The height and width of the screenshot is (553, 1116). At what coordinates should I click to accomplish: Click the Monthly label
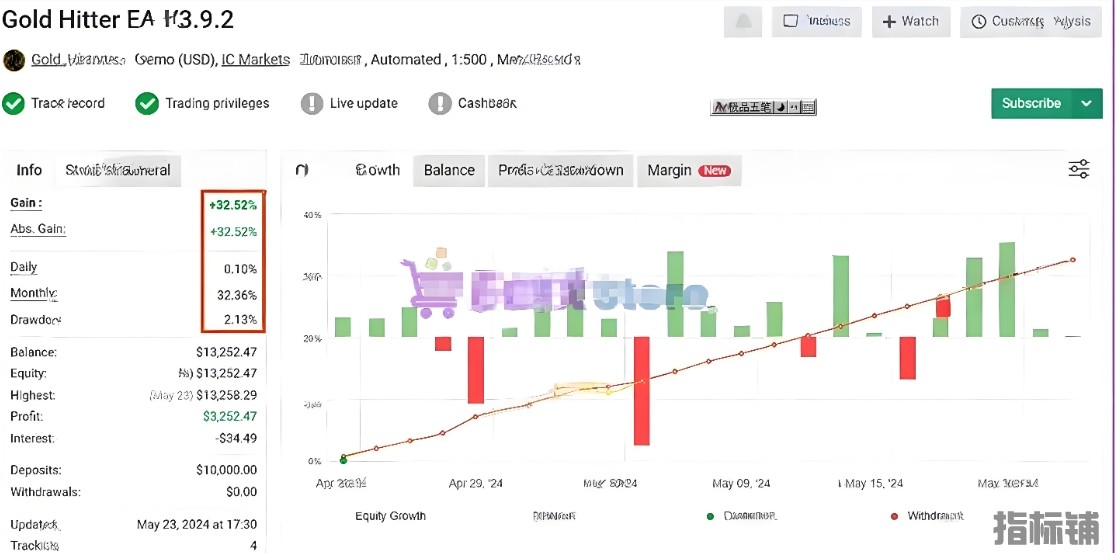[33, 293]
